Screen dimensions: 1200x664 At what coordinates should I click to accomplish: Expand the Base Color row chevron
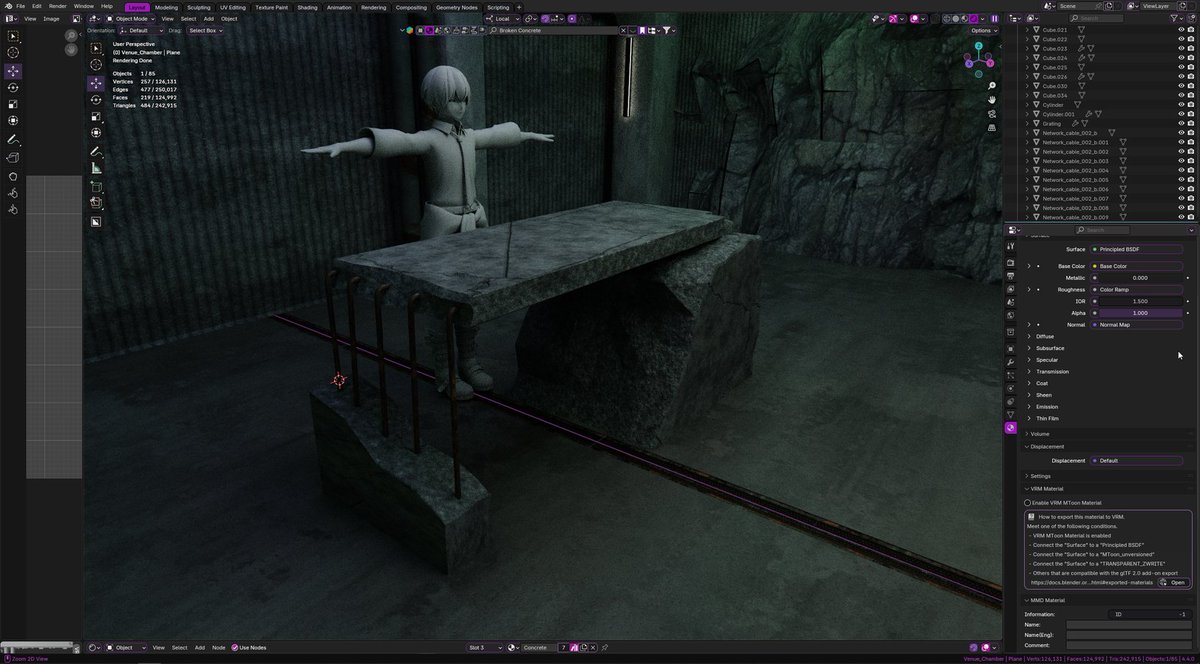pos(1029,266)
